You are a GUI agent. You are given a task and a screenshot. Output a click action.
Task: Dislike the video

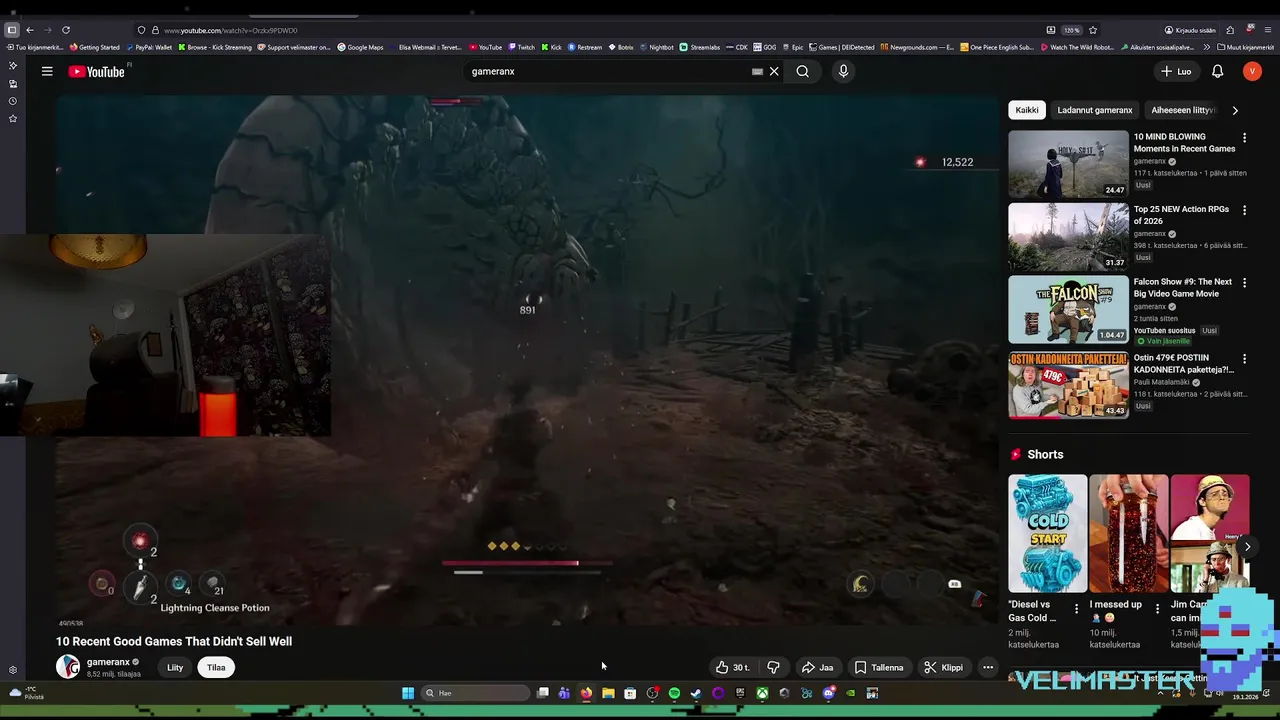click(773, 667)
